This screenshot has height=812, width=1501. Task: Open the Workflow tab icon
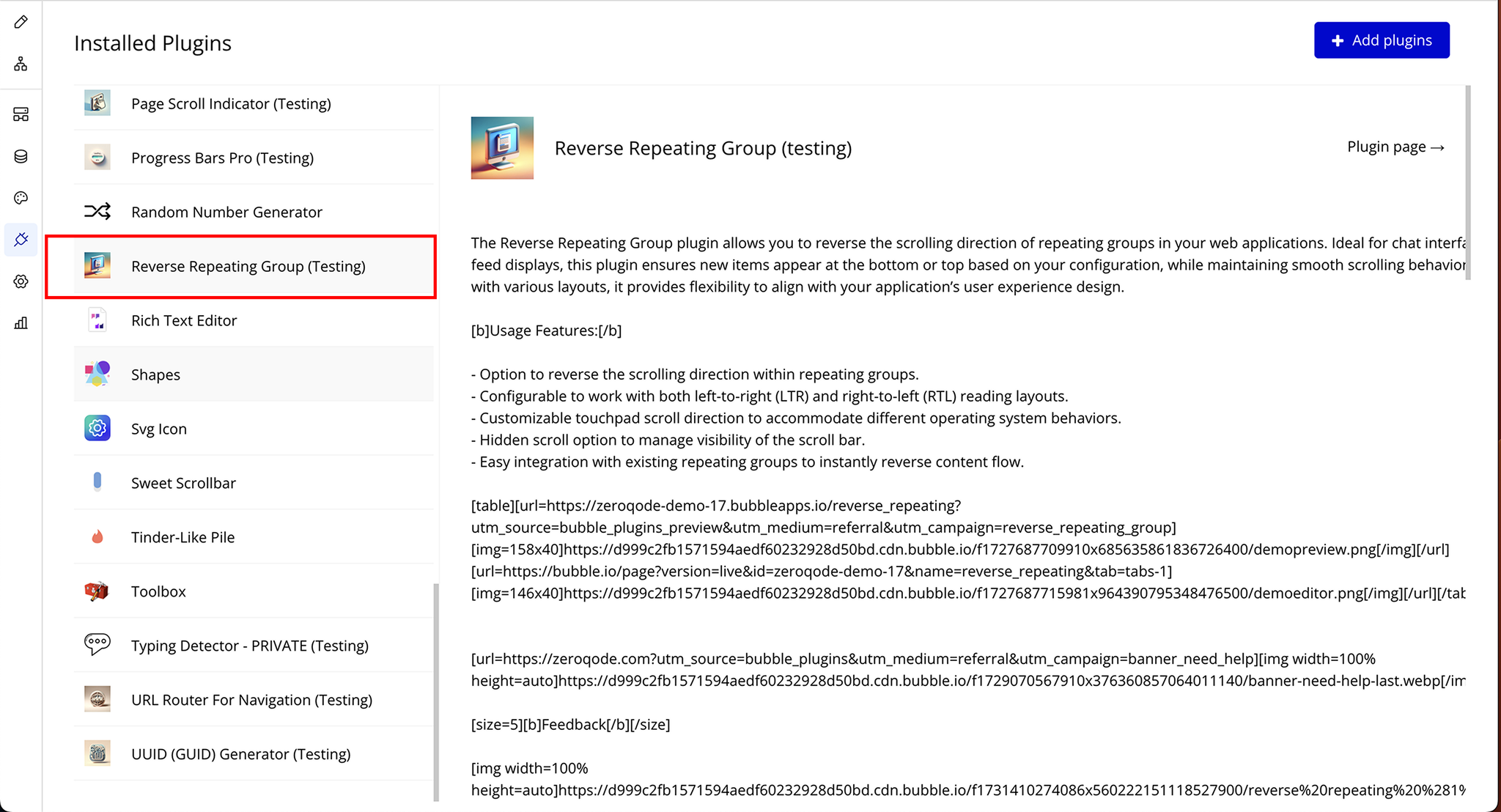click(21, 64)
